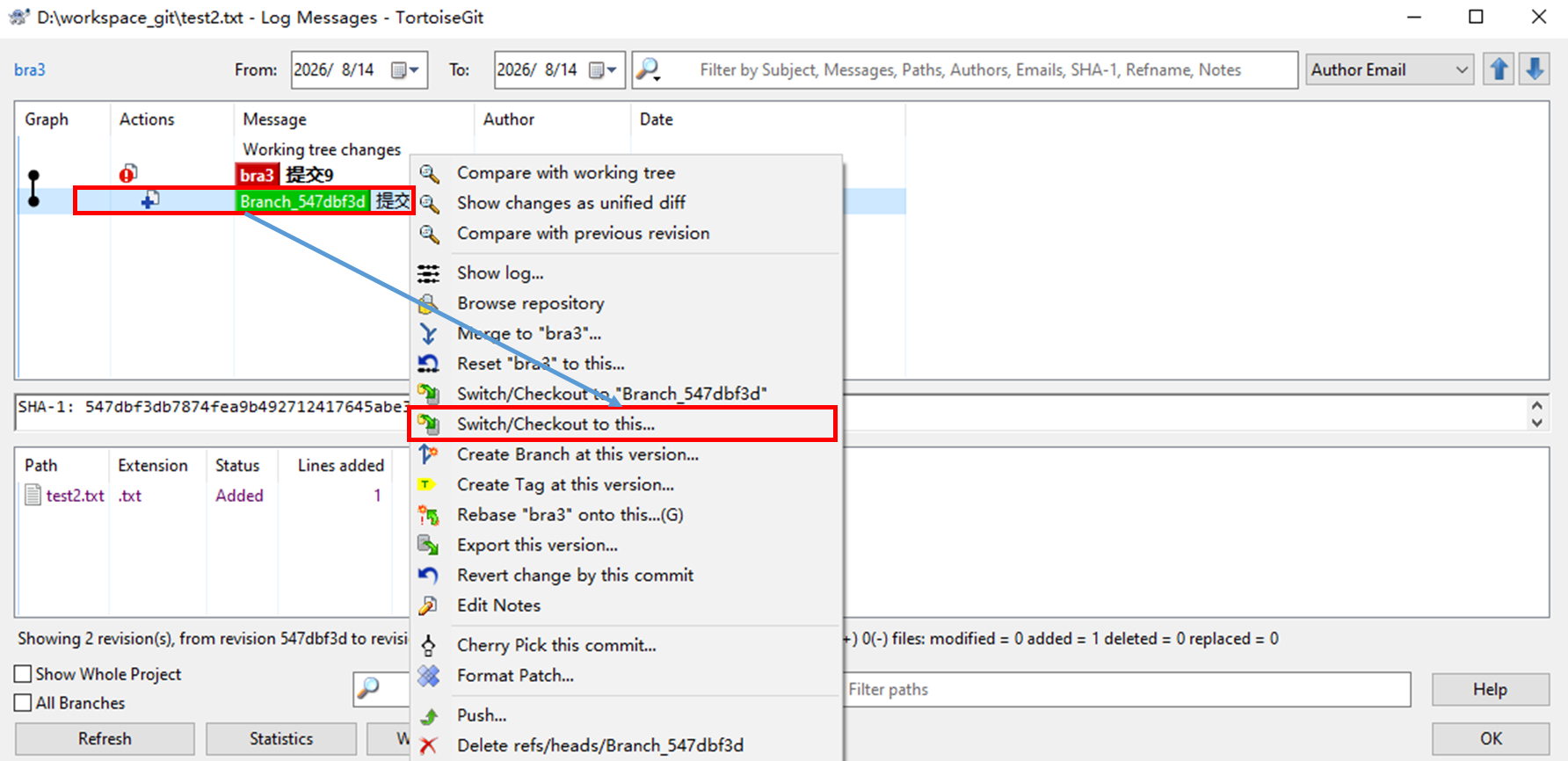Click the Branch_547dbf3d green branch label
The height and width of the screenshot is (761, 1568).
click(x=302, y=201)
